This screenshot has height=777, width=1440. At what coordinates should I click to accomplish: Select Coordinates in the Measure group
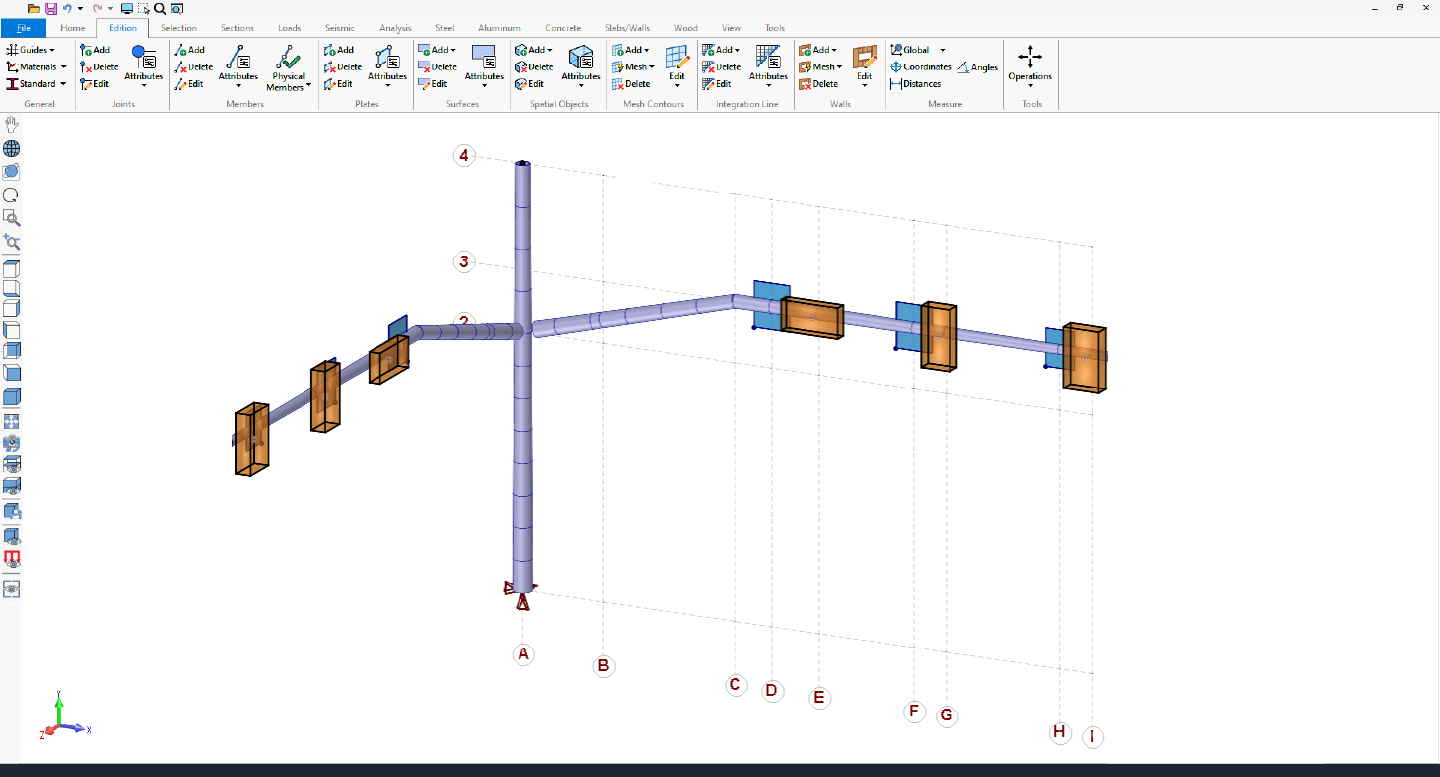click(925, 66)
